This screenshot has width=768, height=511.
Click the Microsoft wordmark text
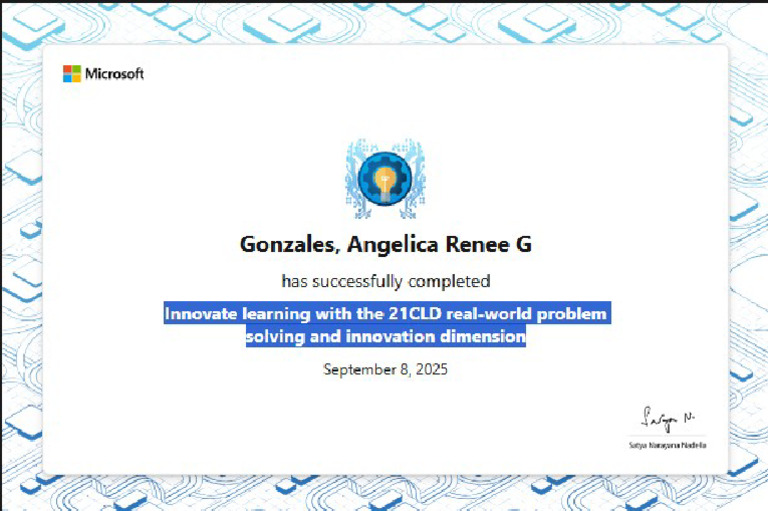click(x=114, y=73)
